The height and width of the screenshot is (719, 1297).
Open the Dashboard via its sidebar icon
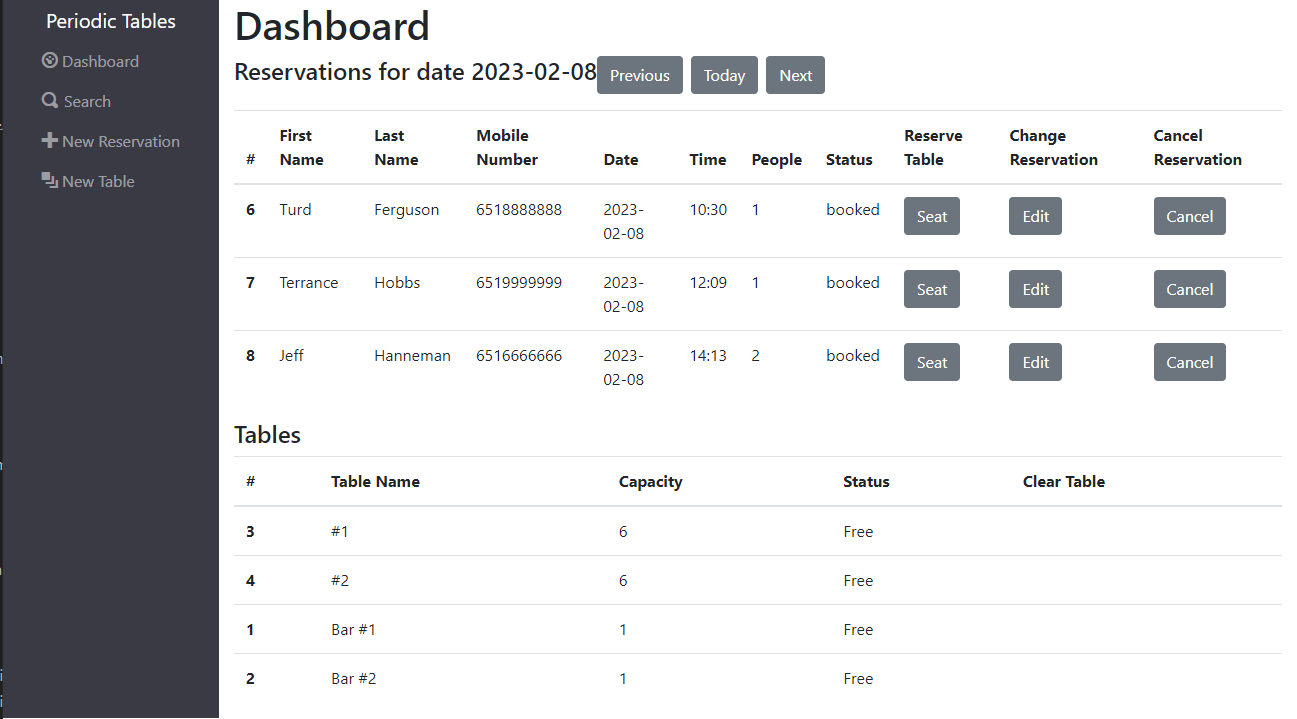(x=49, y=61)
